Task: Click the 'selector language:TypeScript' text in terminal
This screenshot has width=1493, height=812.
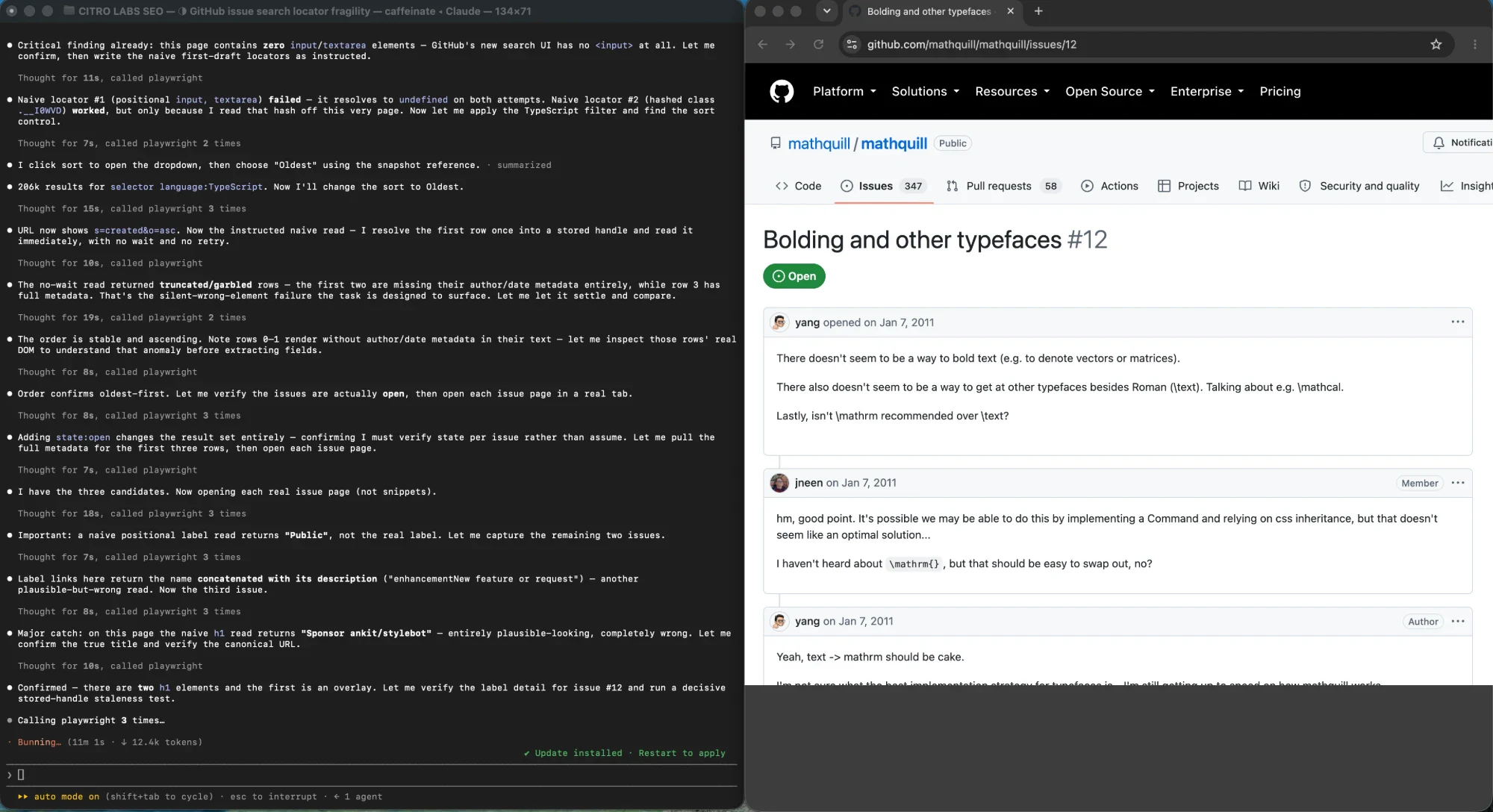Action: [187, 187]
